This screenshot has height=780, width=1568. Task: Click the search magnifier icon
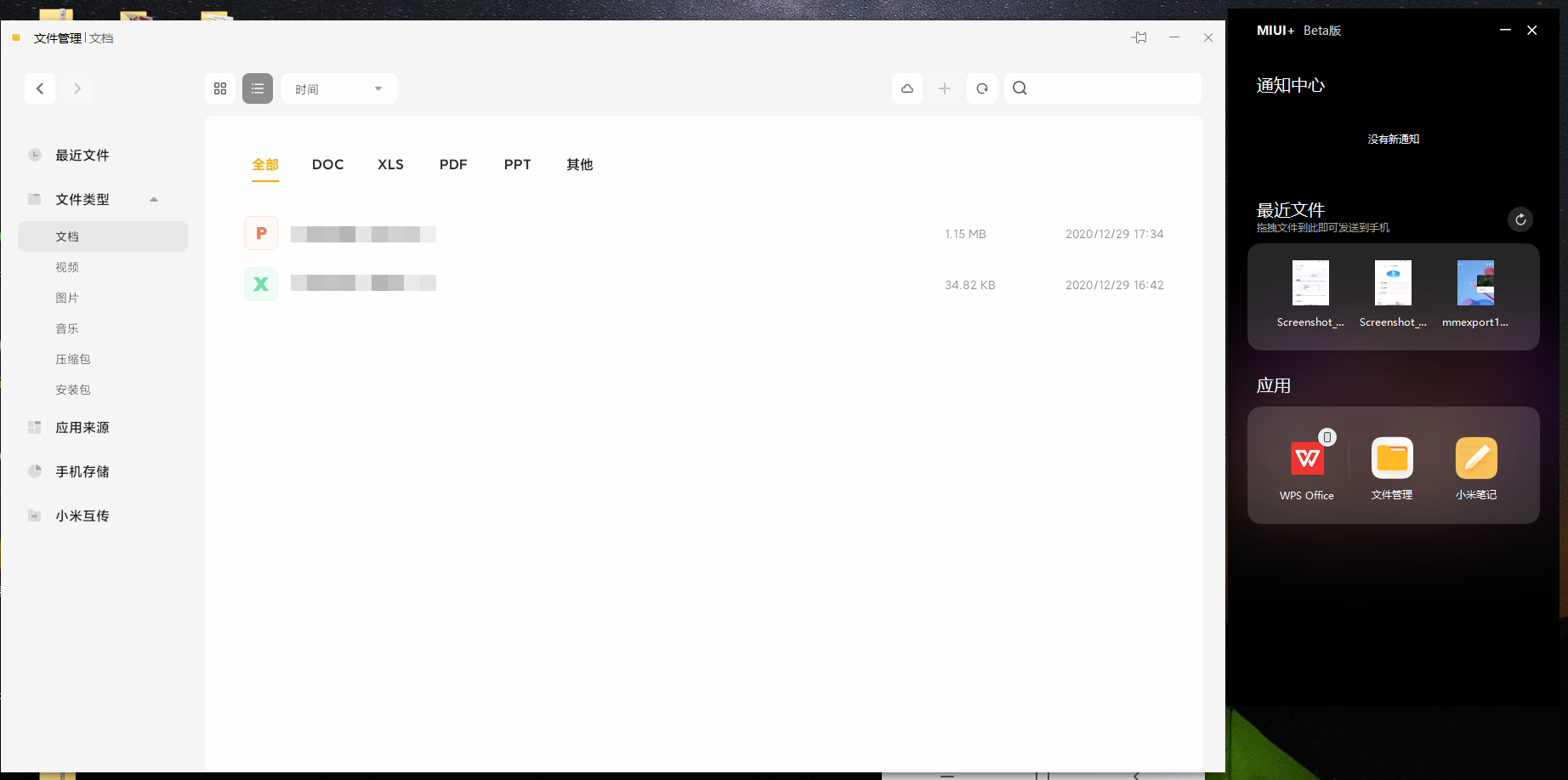coord(1020,88)
